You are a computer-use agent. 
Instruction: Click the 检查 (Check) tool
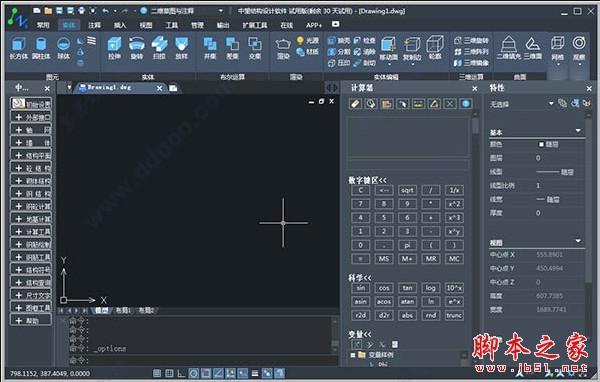[x=364, y=40]
